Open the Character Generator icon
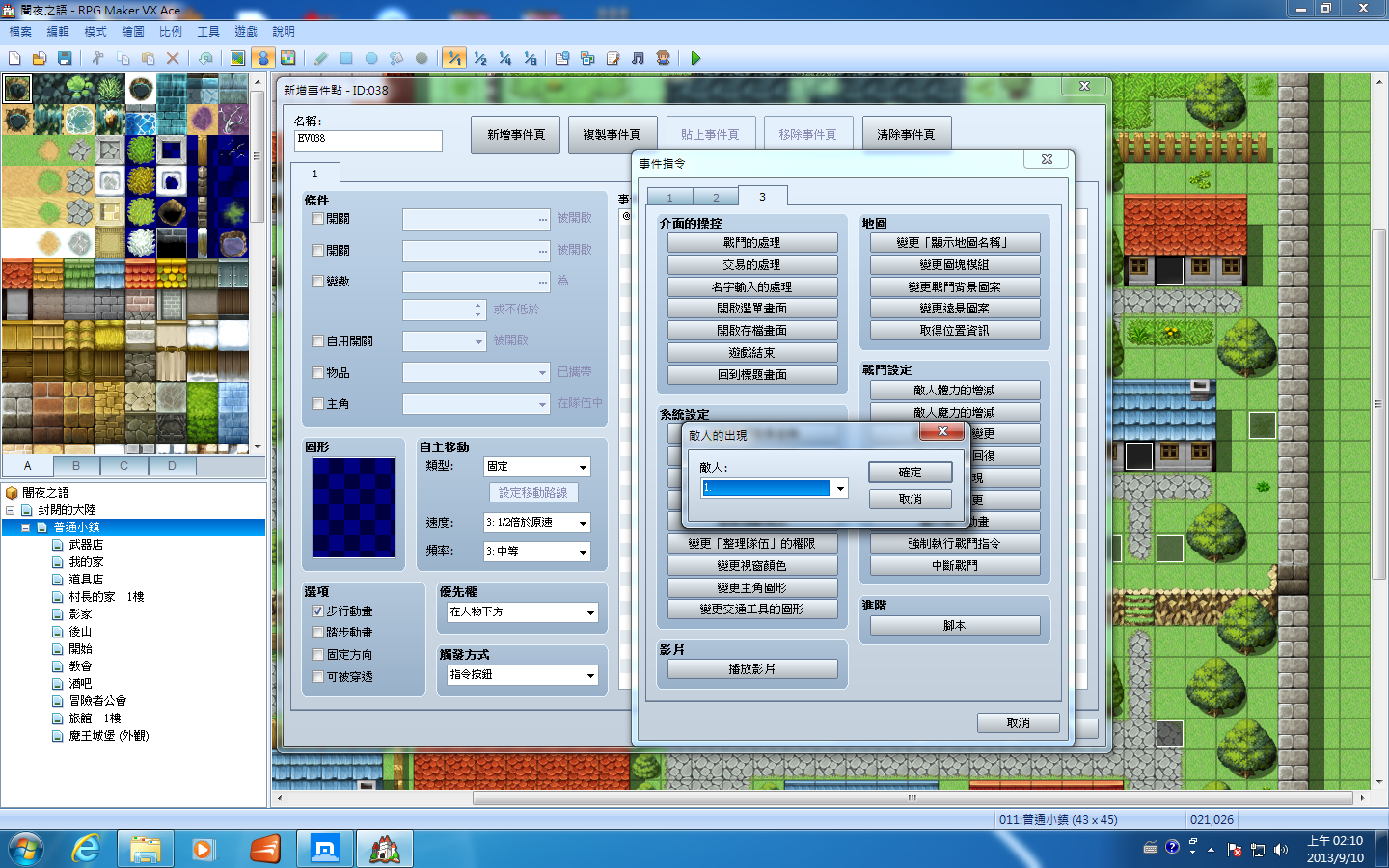 pyautogui.click(x=663, y=58)
